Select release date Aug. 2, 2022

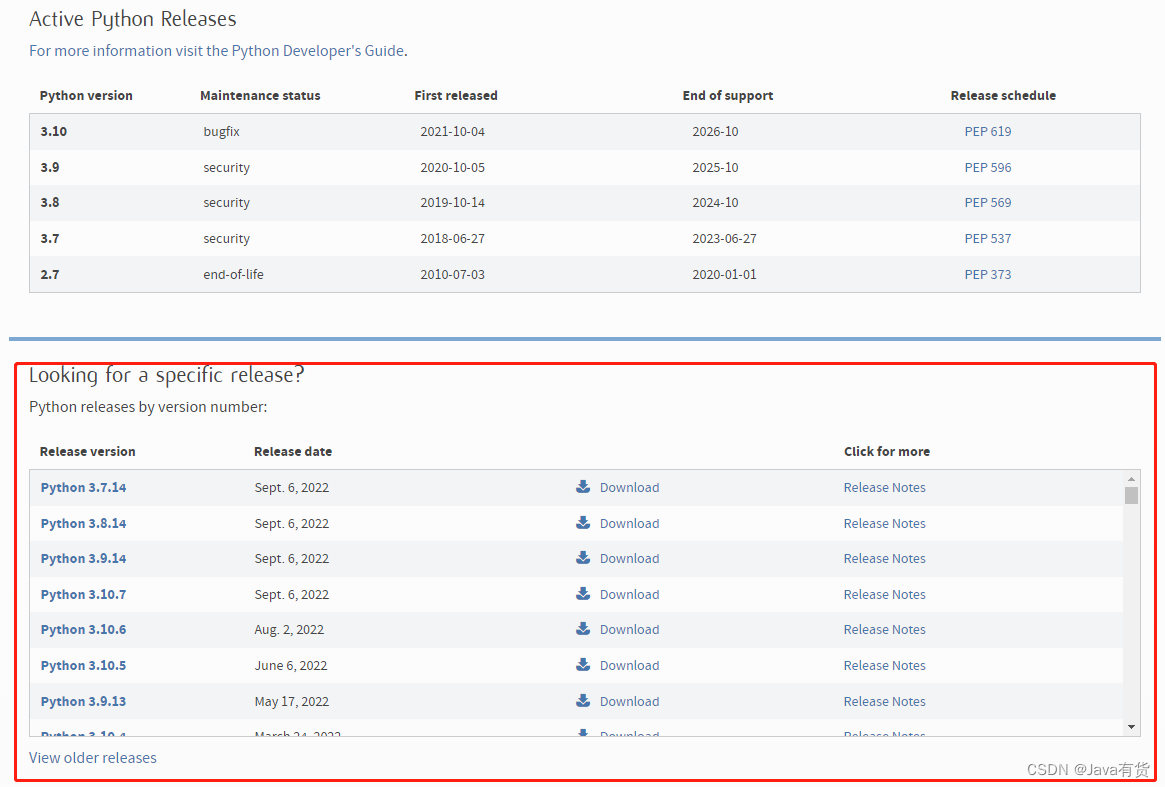289,629
